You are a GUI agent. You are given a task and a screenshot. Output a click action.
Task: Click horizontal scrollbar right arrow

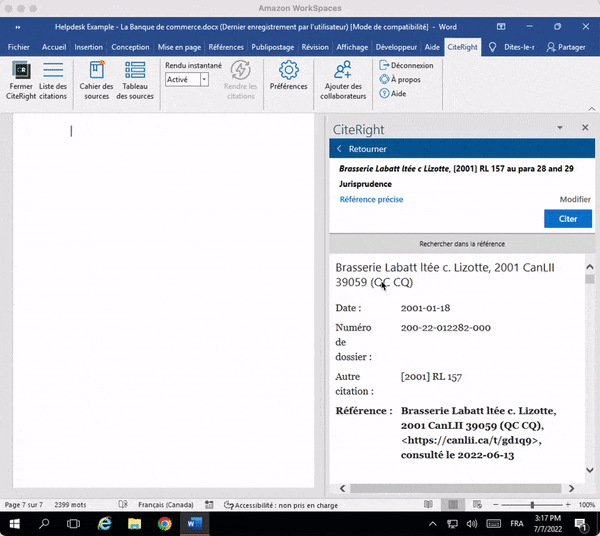(571, 489)
